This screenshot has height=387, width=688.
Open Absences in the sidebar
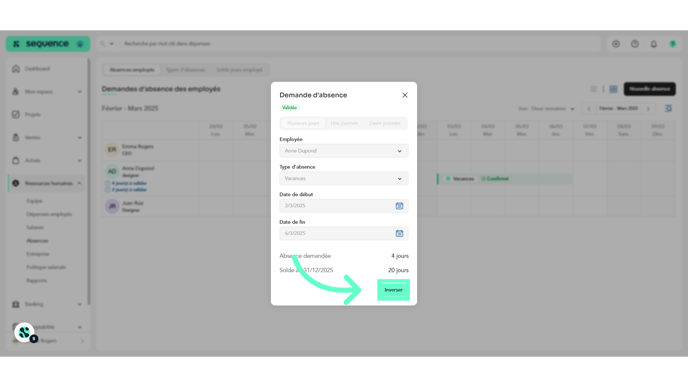point(37,240)
